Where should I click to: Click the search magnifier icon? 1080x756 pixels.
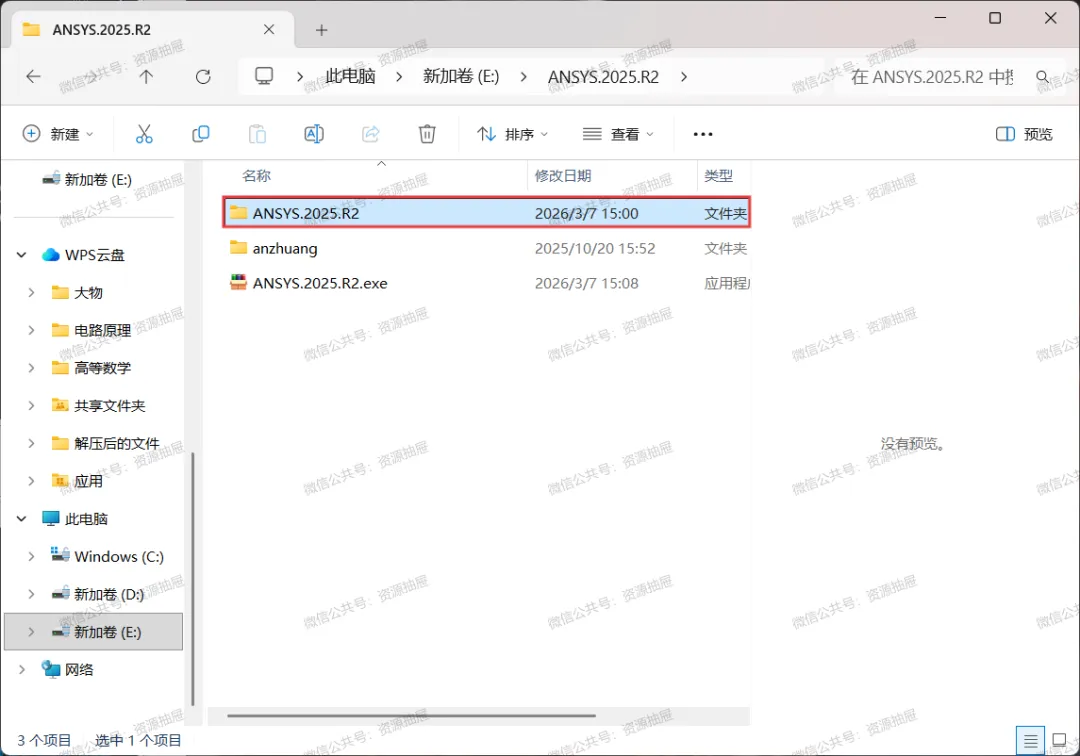click(1043, 76)
